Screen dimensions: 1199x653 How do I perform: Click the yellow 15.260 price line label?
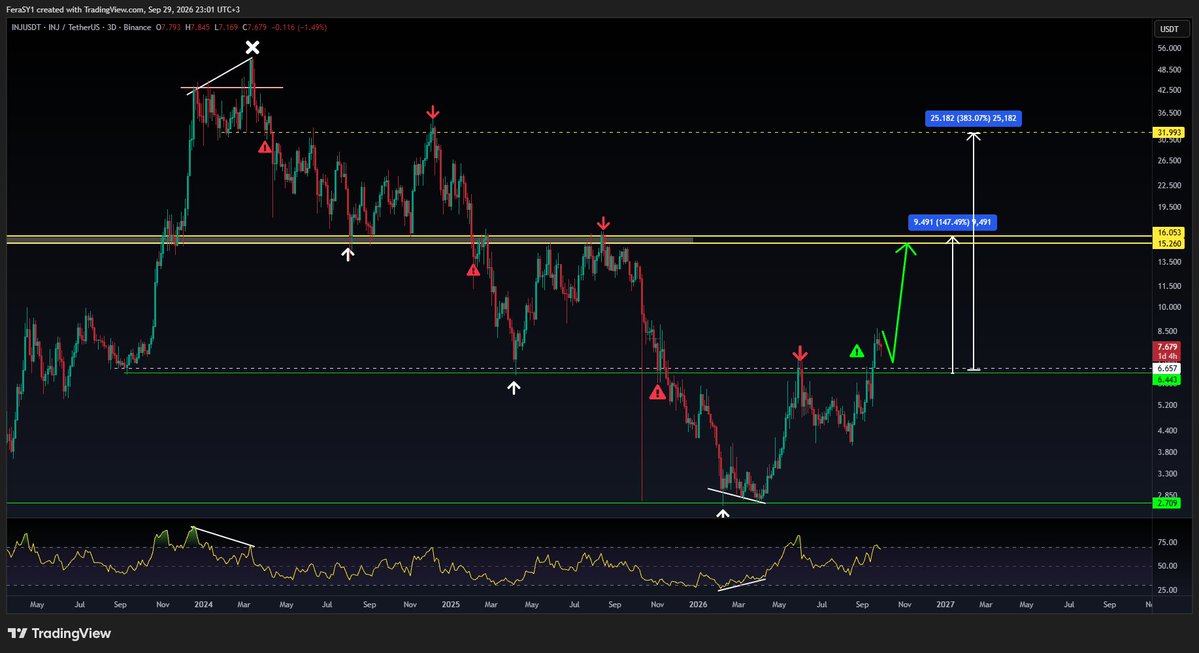pos(1169,243)
